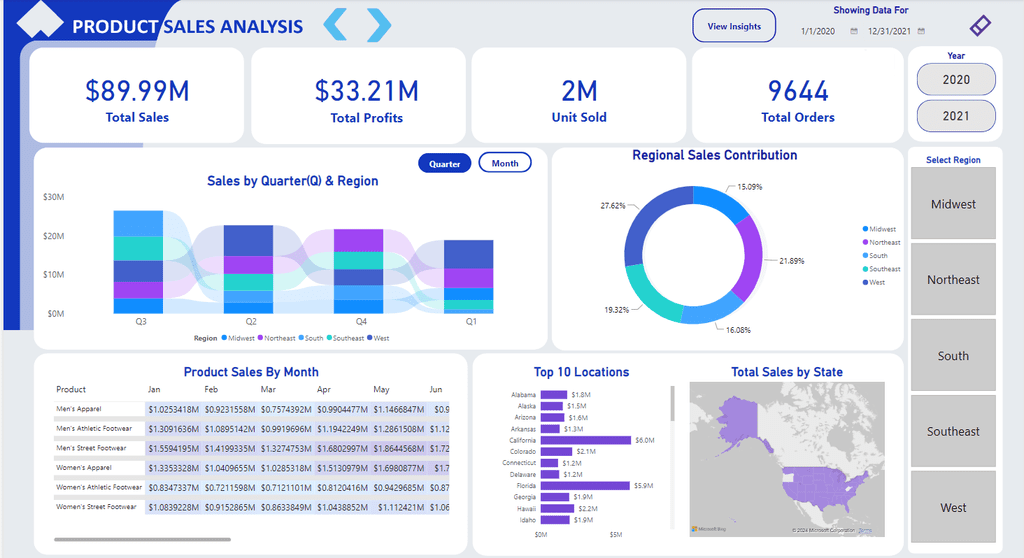
Task: Choose the Northeast region tile
Action: pyautogui.click(x=953, y=279)
